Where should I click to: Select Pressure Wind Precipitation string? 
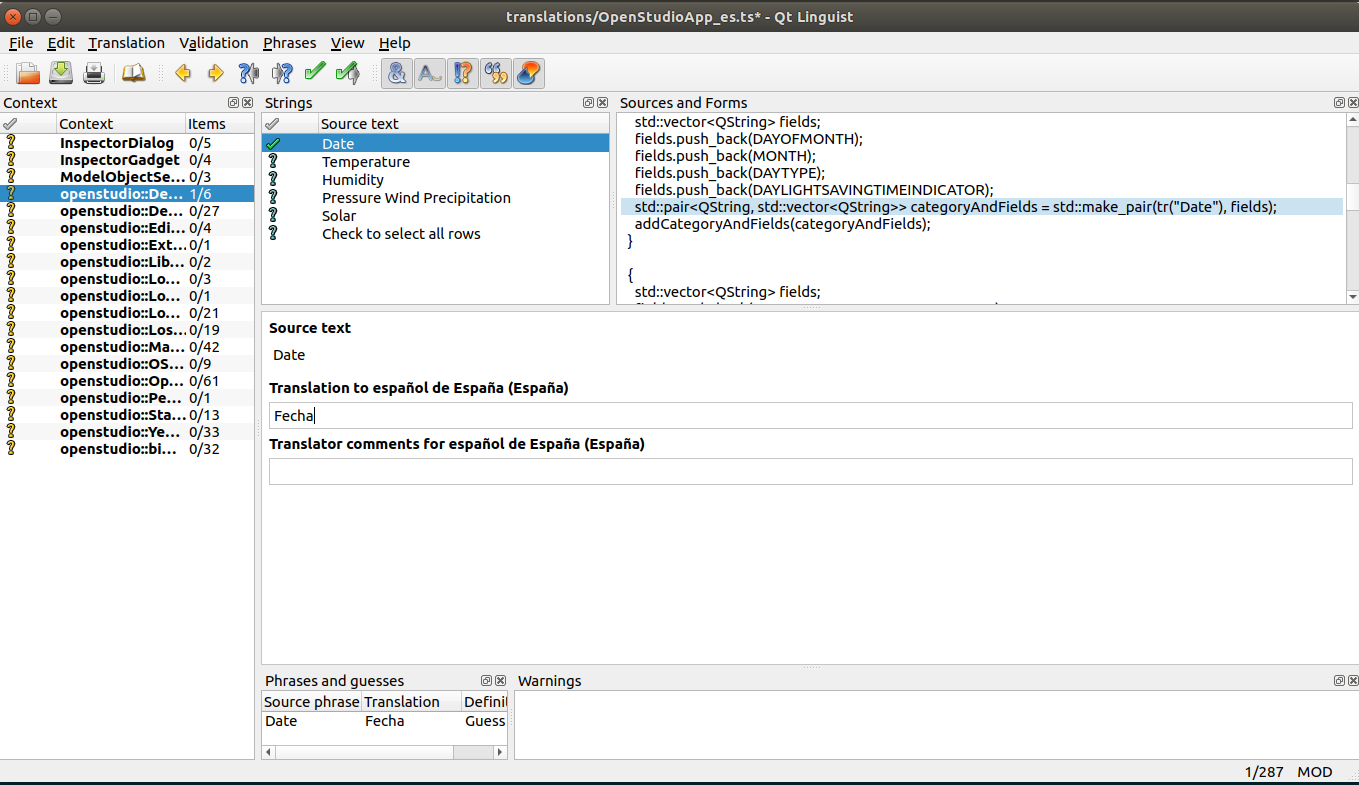coord(435,198)
